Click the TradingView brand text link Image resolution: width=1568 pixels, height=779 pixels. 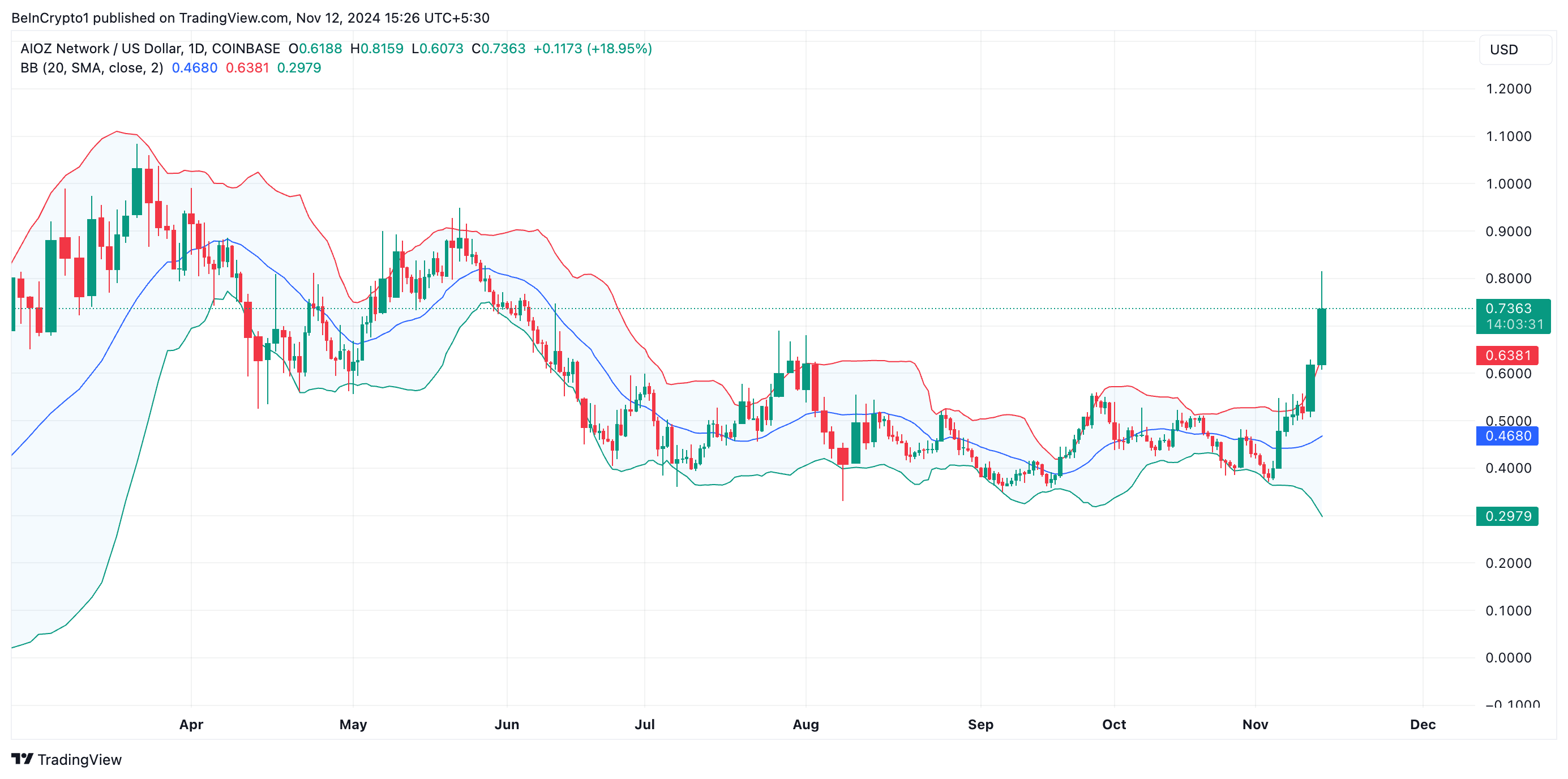(79, 760)
